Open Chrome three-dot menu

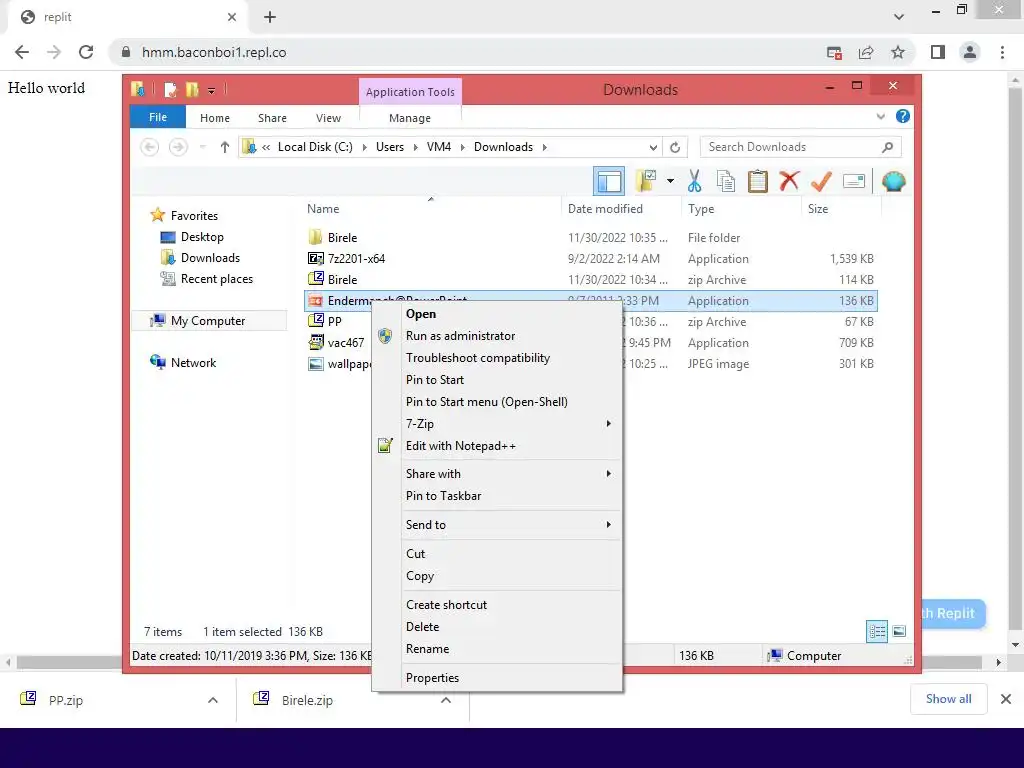click(x=1002, y=52)
